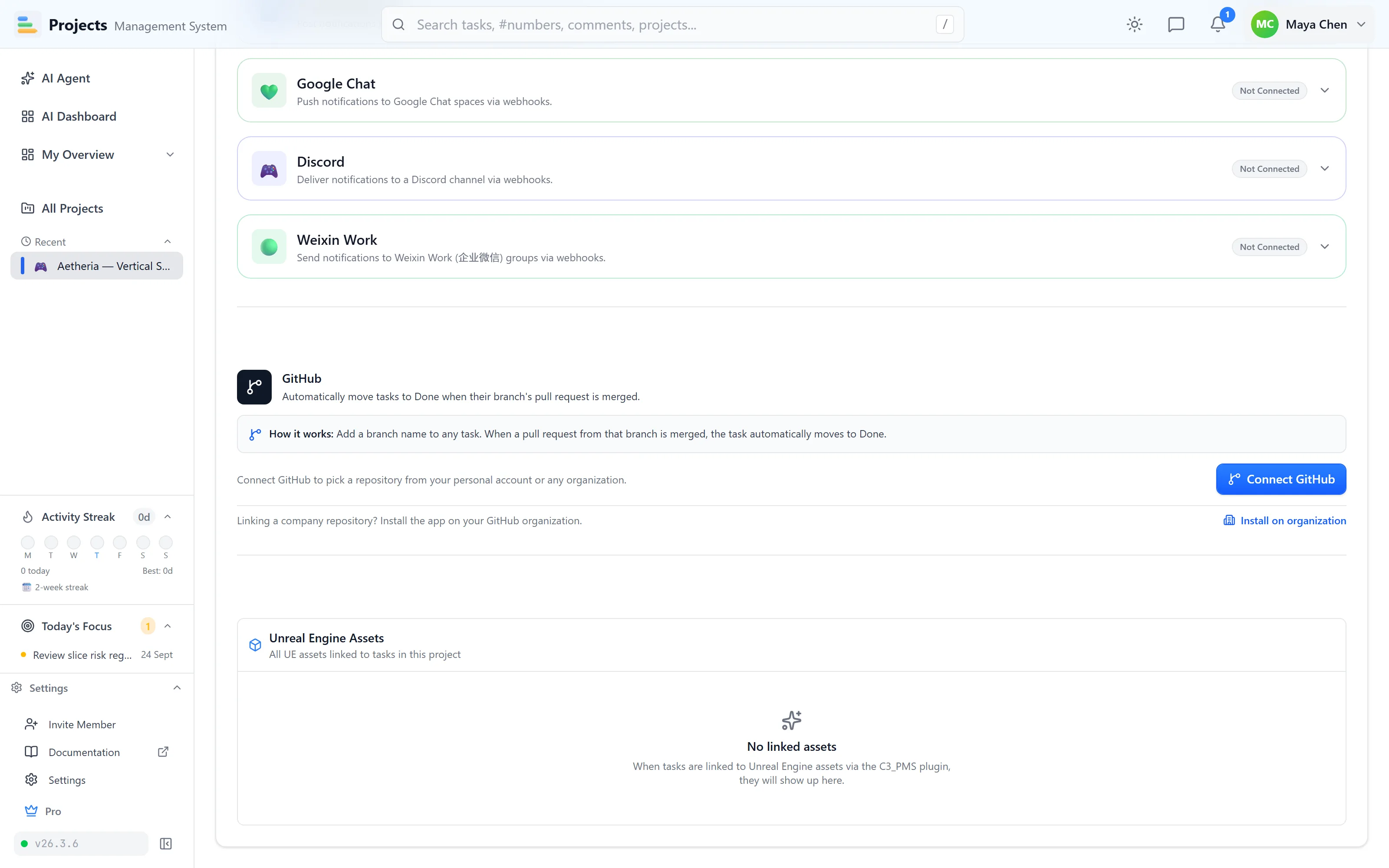Open the Aetheria — Vertical S... project
Viewport: 1389px width, 868px height.
click(96, 266)
